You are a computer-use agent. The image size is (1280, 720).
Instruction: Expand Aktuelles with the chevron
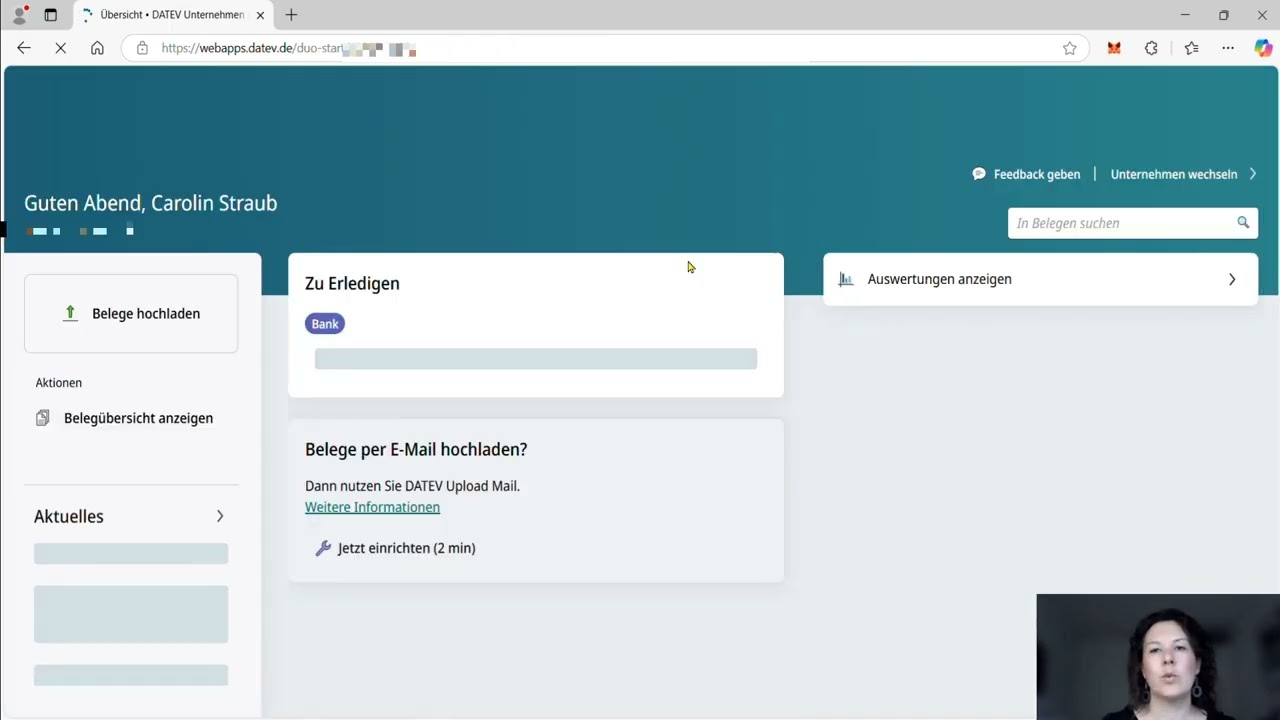click(220, 516)
